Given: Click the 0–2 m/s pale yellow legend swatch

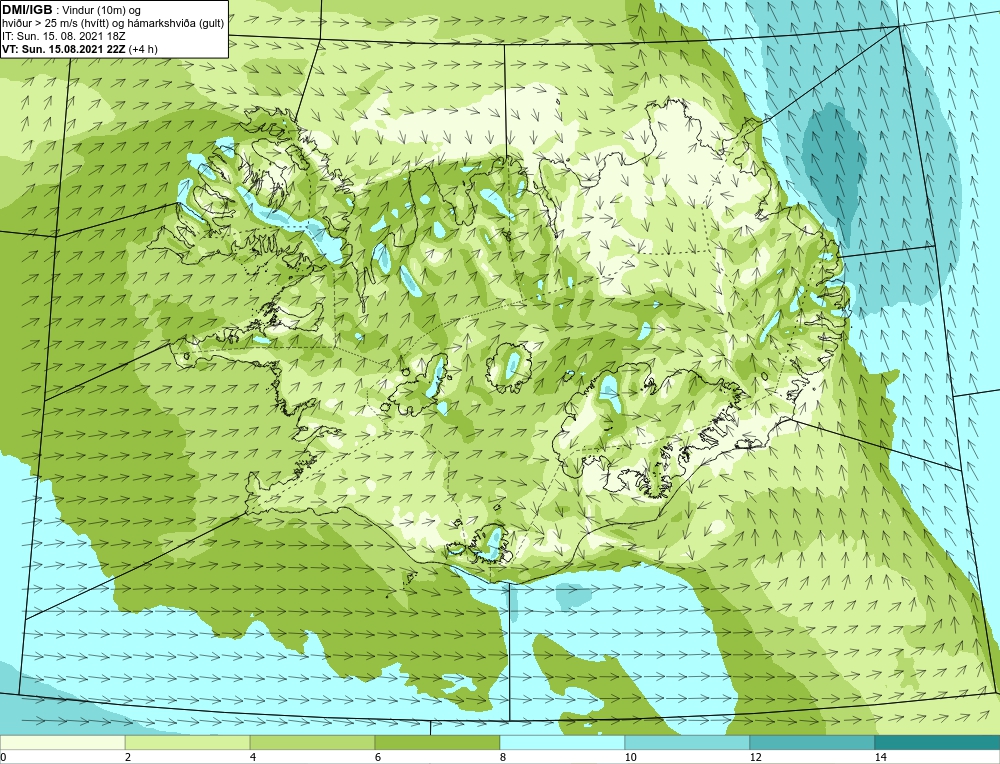Looking at the screenshot, I should (62, 743).
